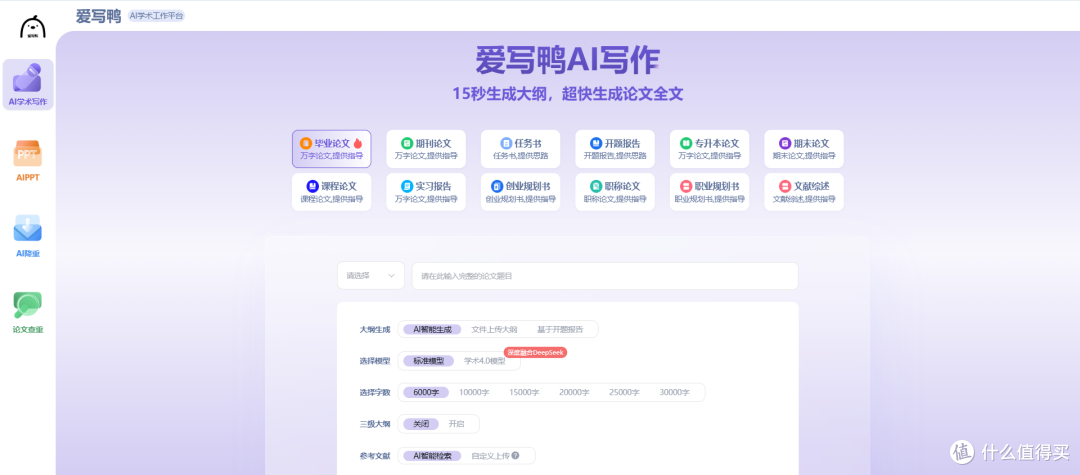Click the 深度融合DeepSeek badge
This screenshot has height=475, width=1080.
pos(535,352)
